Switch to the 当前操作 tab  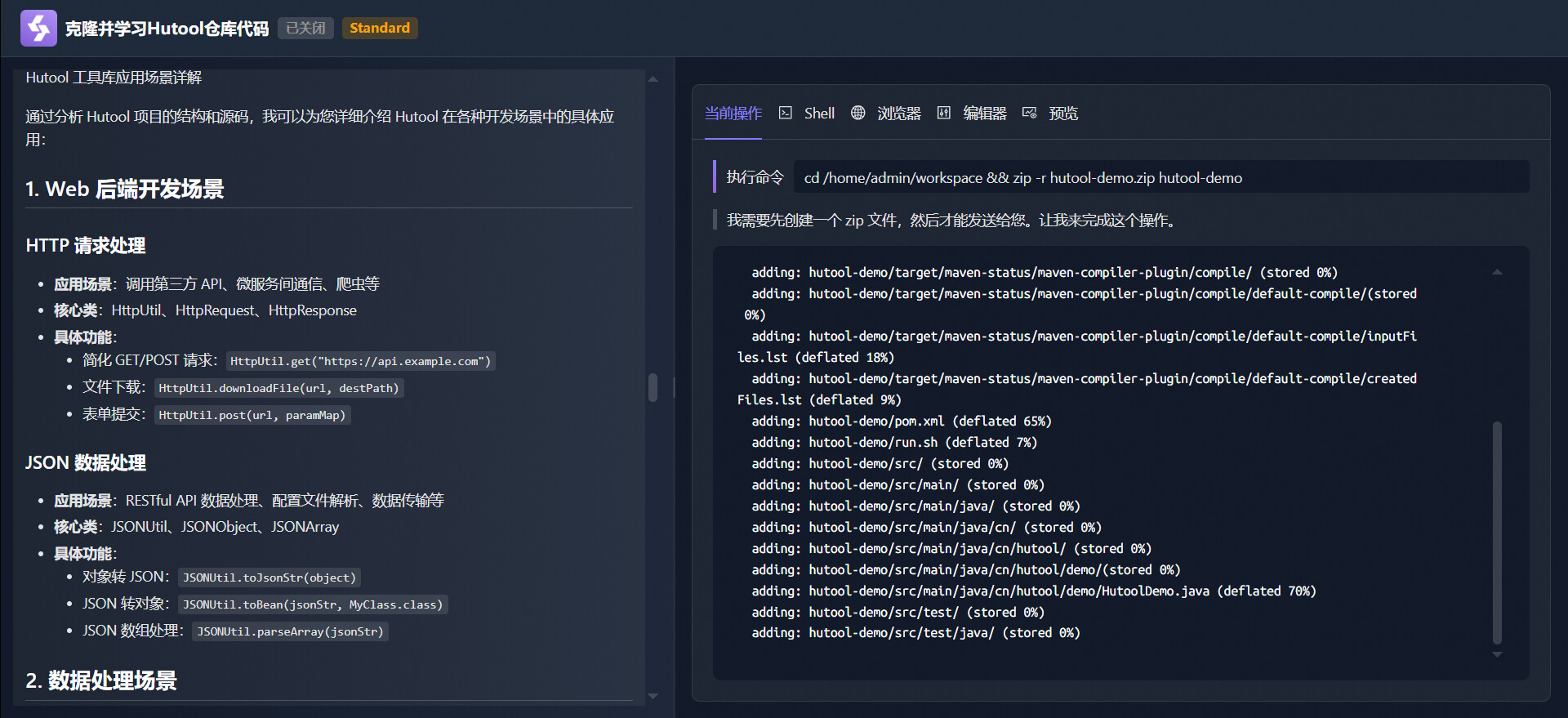tap(733, 114)
